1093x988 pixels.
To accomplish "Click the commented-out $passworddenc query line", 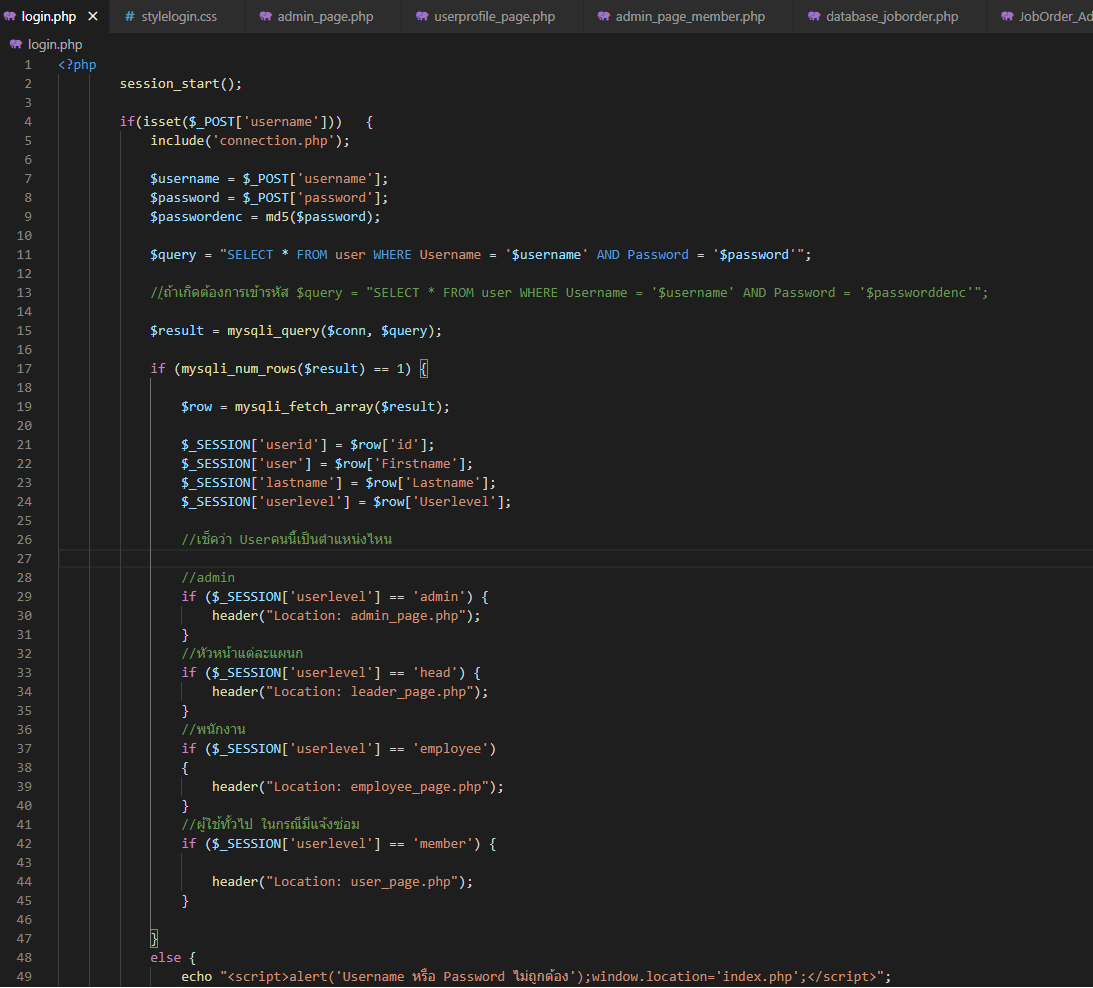I will [x=569, y=293].
